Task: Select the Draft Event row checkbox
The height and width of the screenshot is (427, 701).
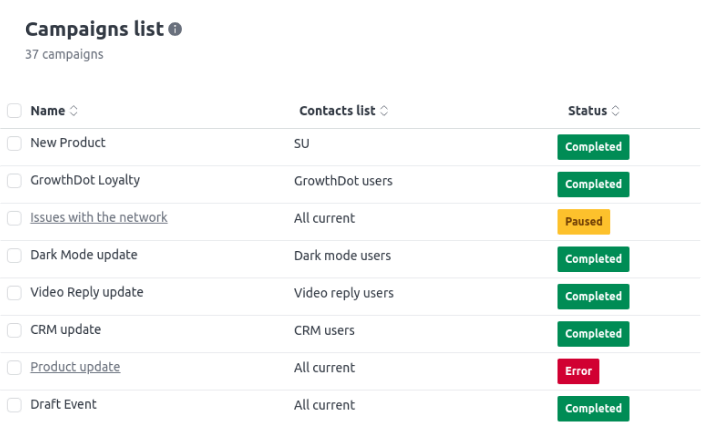Action: 14,405
